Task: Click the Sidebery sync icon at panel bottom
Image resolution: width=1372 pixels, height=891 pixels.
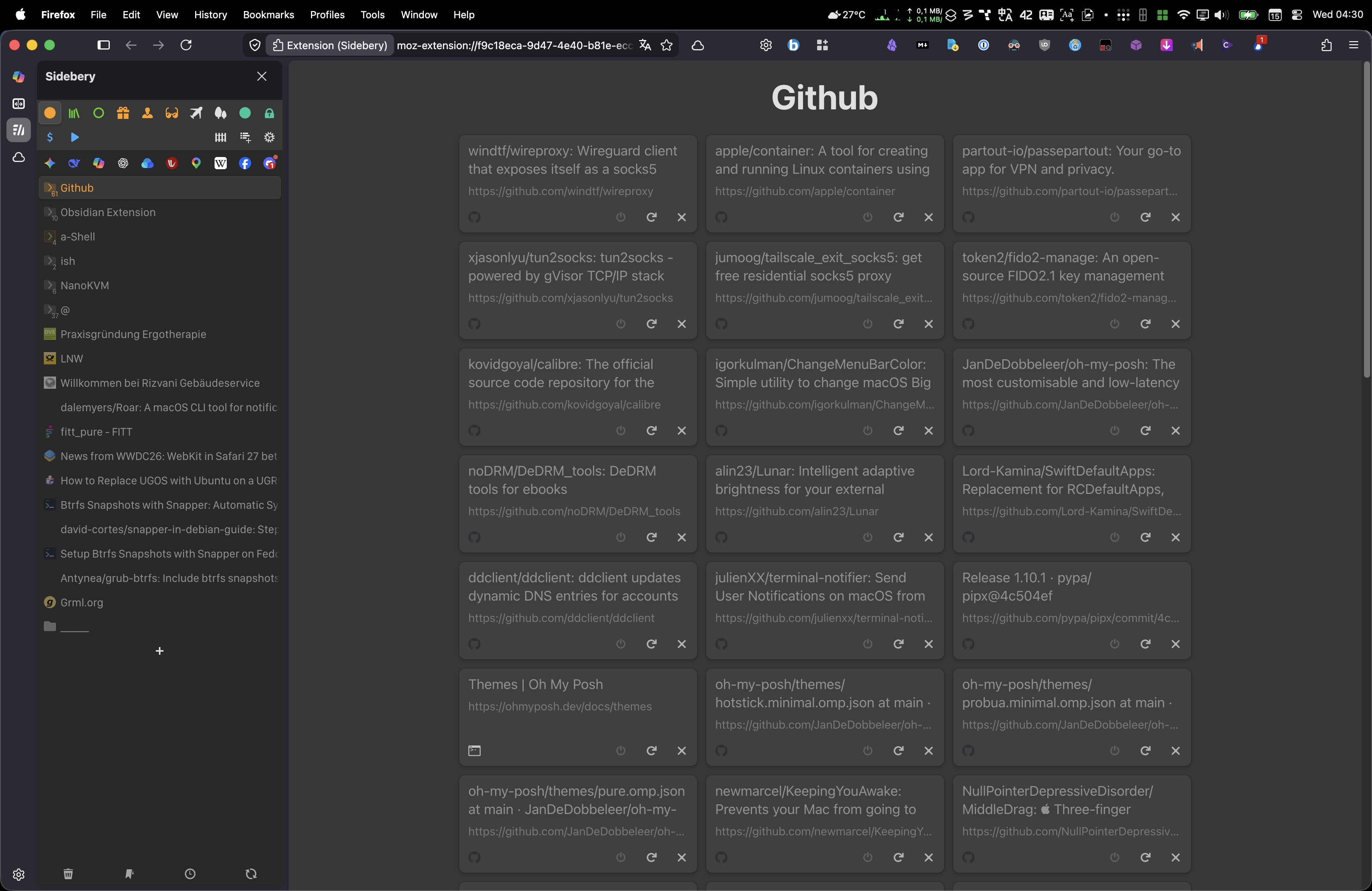Action: [251, 874]
